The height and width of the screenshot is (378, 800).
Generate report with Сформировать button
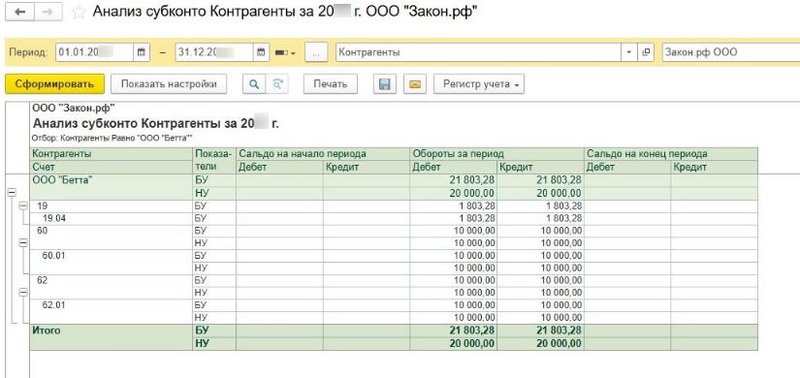(55, 84)
